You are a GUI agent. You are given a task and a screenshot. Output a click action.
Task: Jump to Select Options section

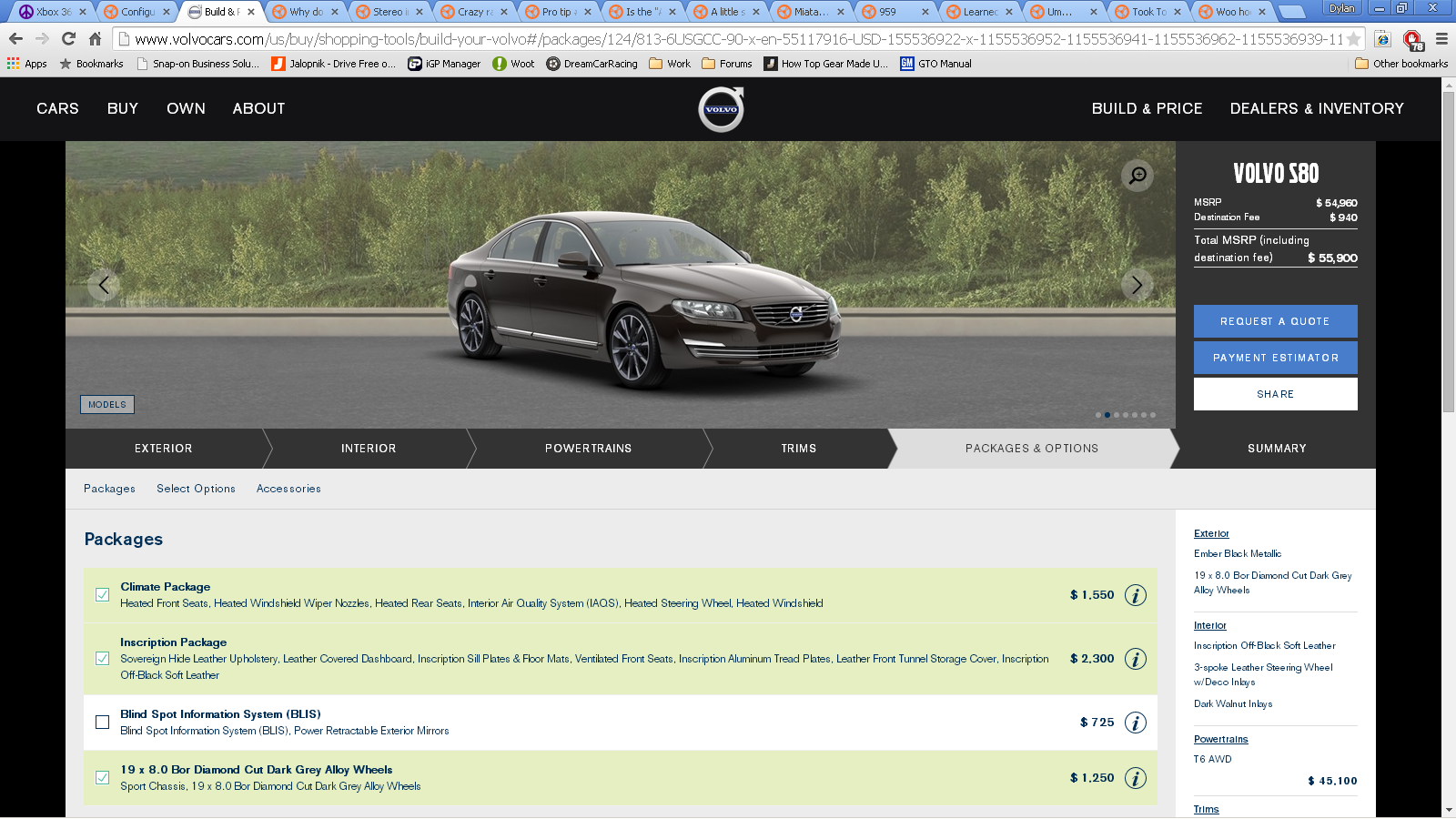(x=196, y=489)
